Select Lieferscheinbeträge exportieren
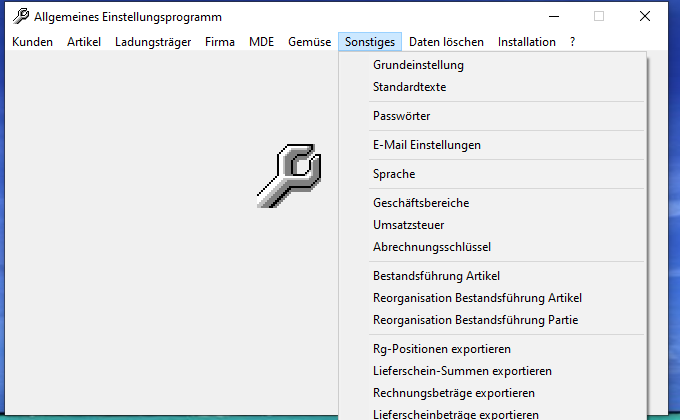The width and height of the screenshot is (680, 420). tap(493, 413)
